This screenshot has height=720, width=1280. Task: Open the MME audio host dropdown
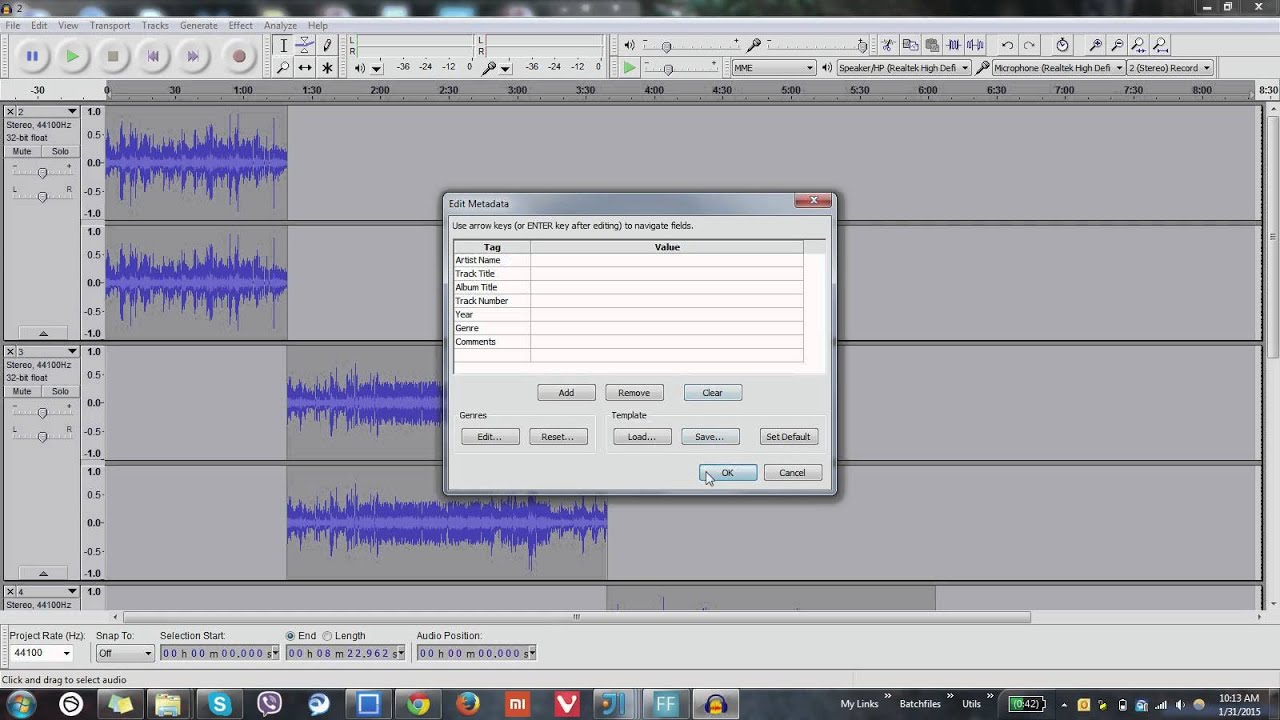click(774, 68)
